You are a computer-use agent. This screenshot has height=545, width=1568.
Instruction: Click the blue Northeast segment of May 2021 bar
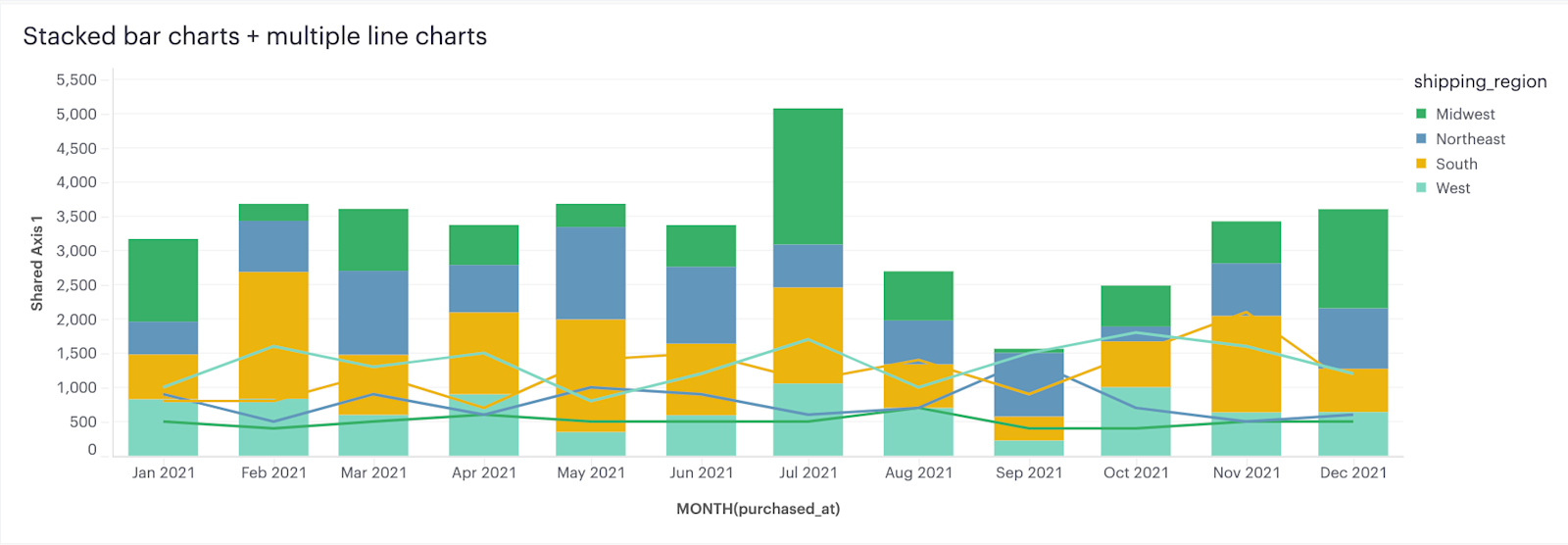[x=591, y=272]
